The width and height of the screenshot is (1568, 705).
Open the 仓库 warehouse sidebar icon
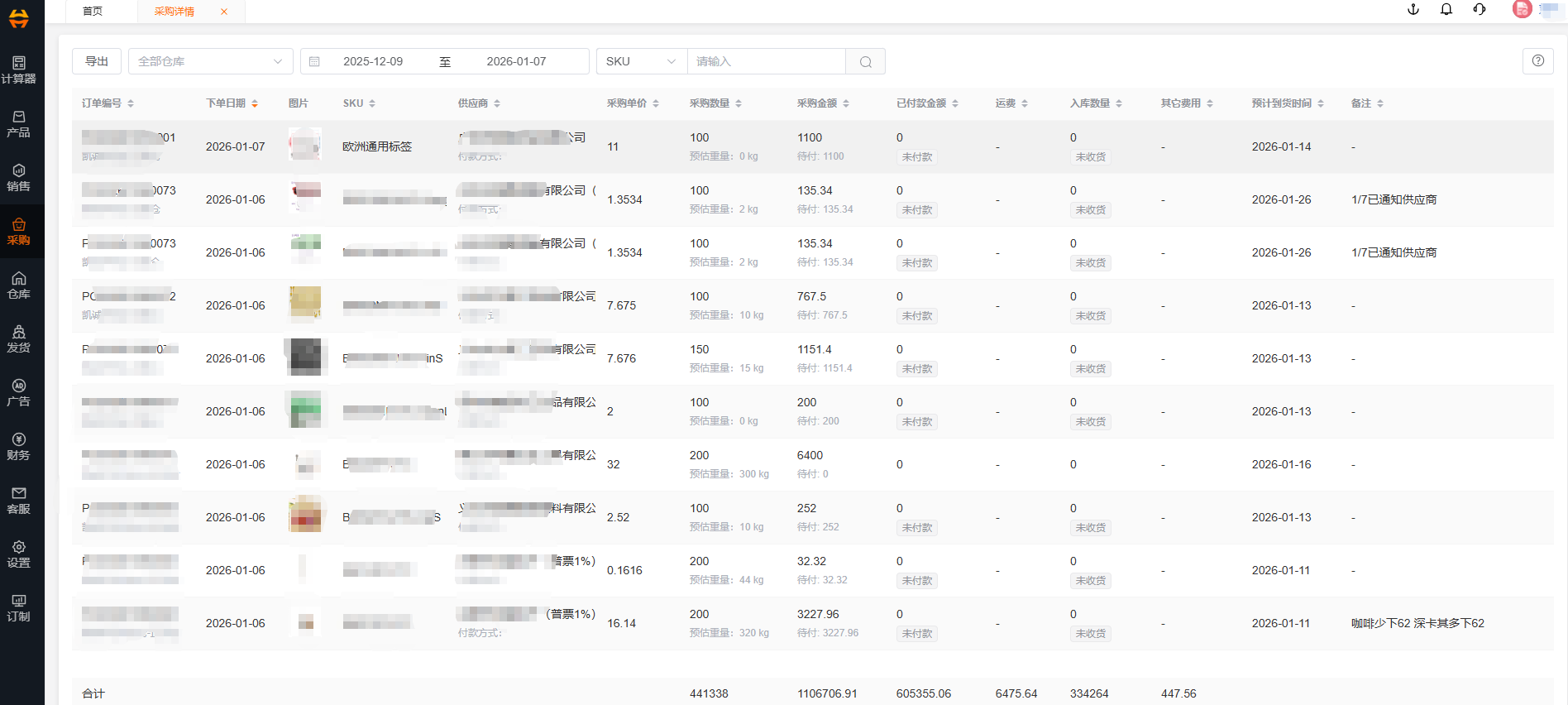pyautogui.click(x=18, y=285)
